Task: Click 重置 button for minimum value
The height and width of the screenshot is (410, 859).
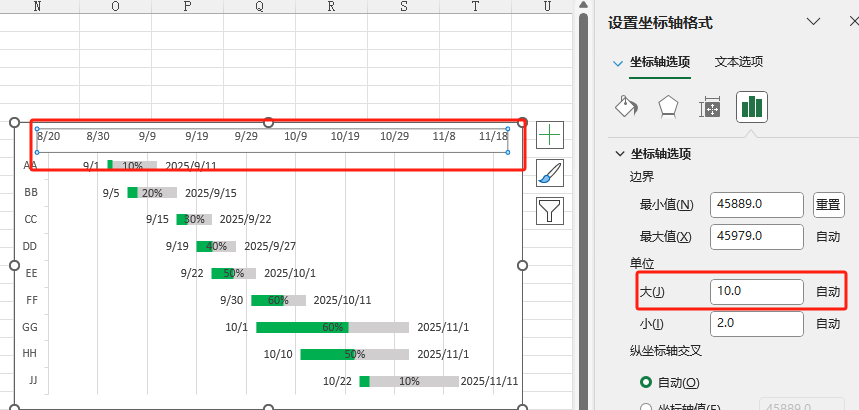Action: pos(828,205)
